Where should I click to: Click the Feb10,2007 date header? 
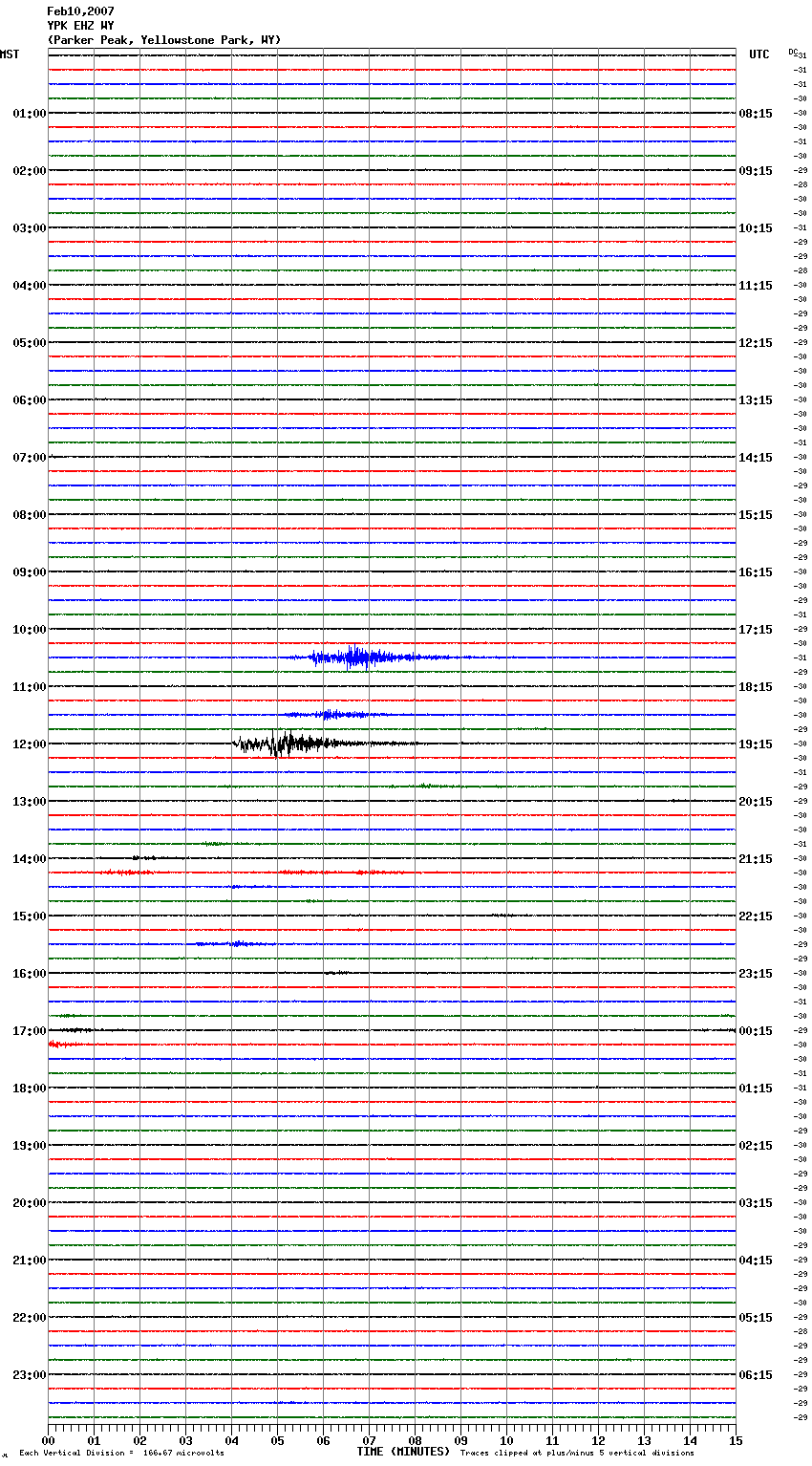coord(80,11)
